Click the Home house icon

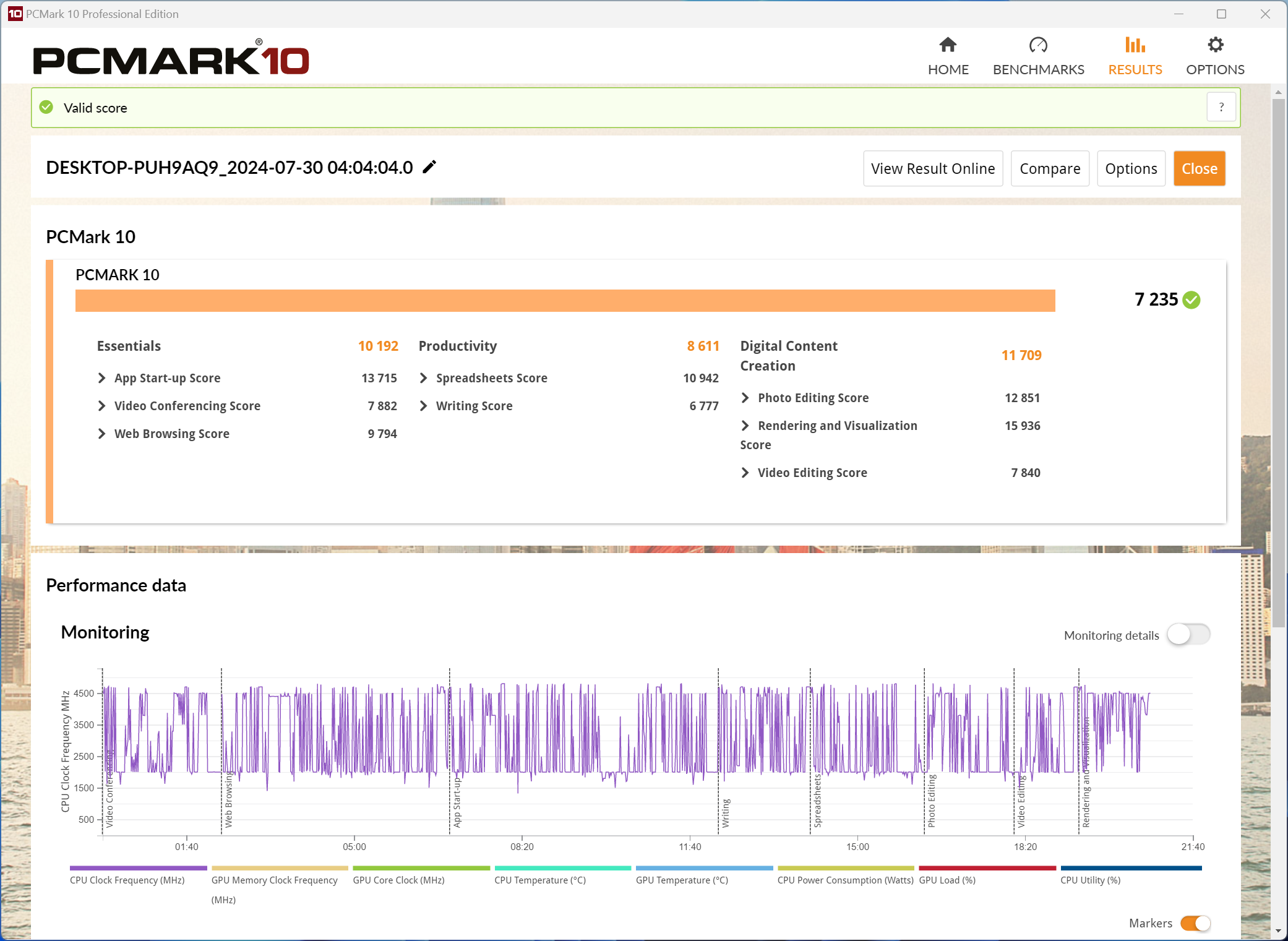click(x=948, y=45)
